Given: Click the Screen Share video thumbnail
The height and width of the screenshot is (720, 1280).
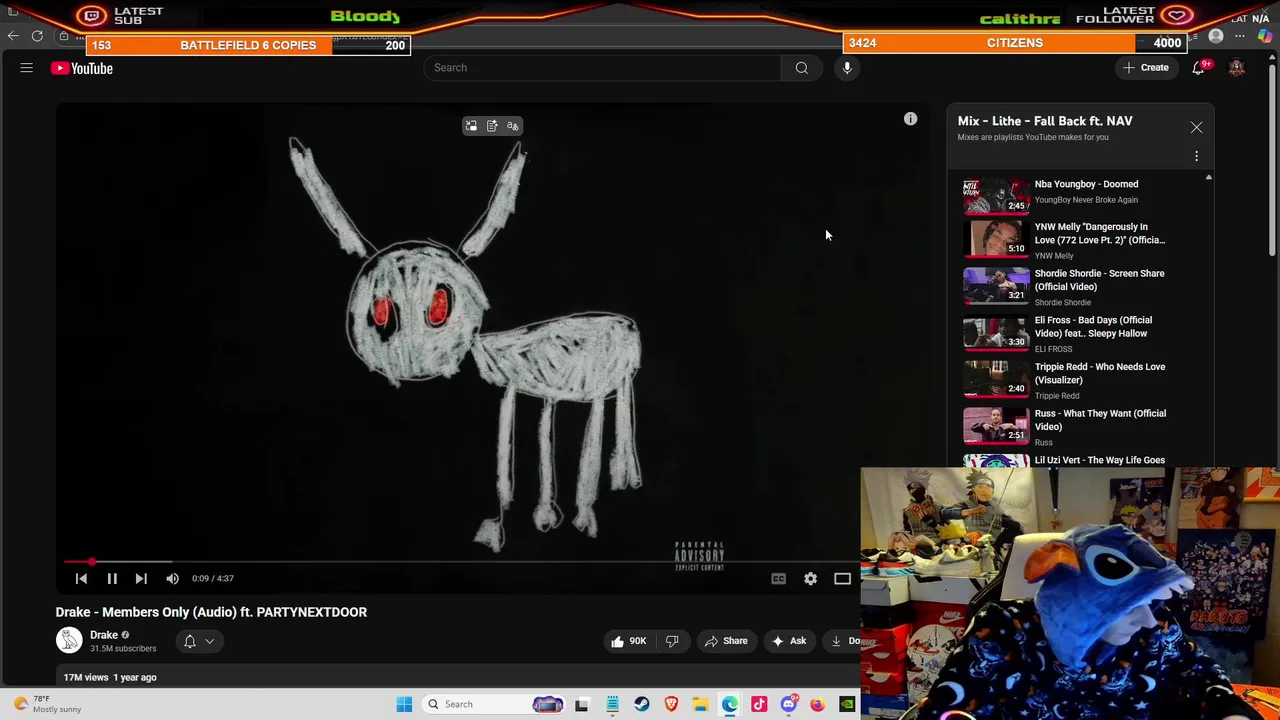Looking at the screenshot, I should click(996, 286).
